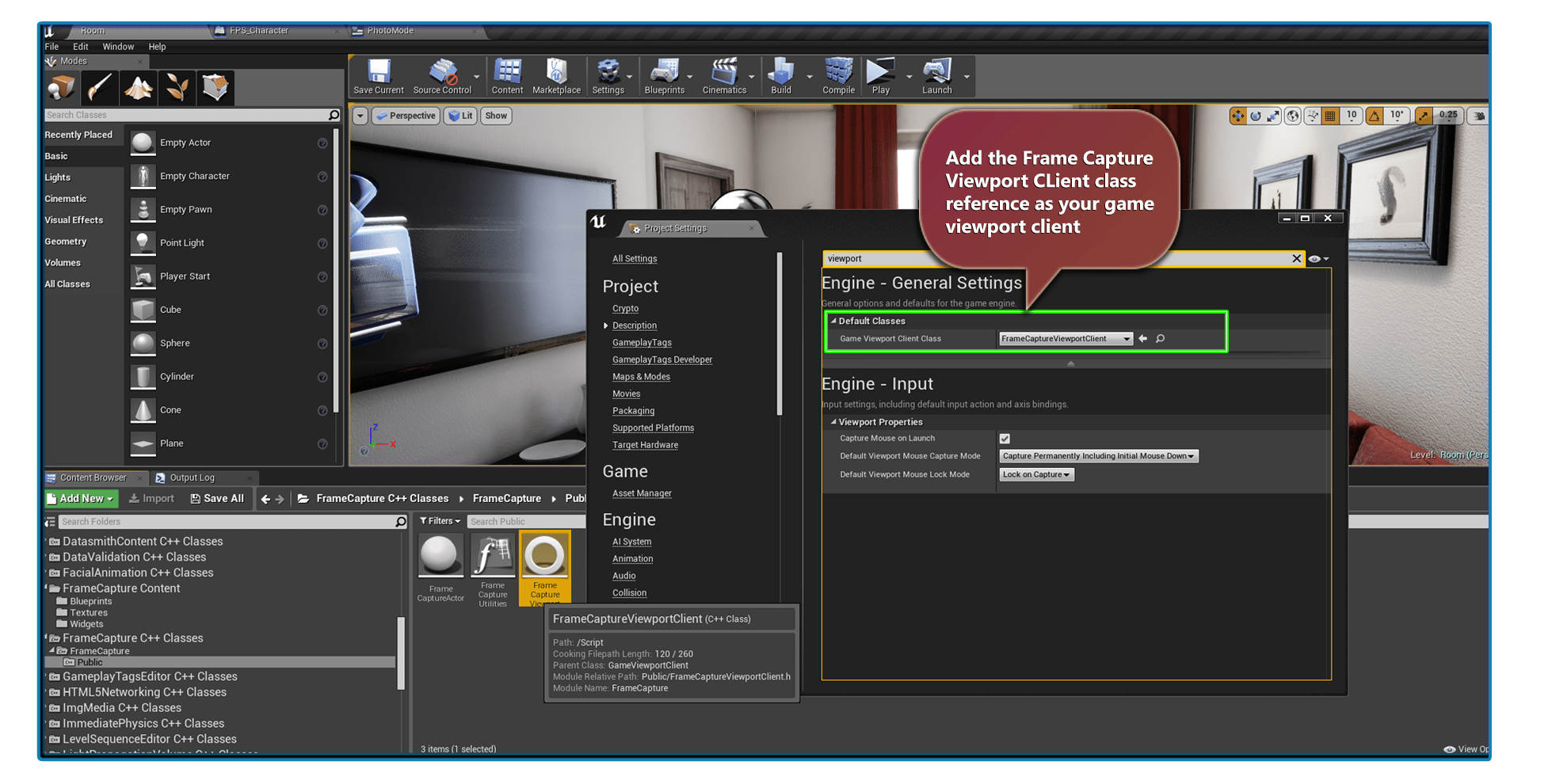Clear the viewport search in Project Settings
1548x784 pixels.
click(1296, 259)
